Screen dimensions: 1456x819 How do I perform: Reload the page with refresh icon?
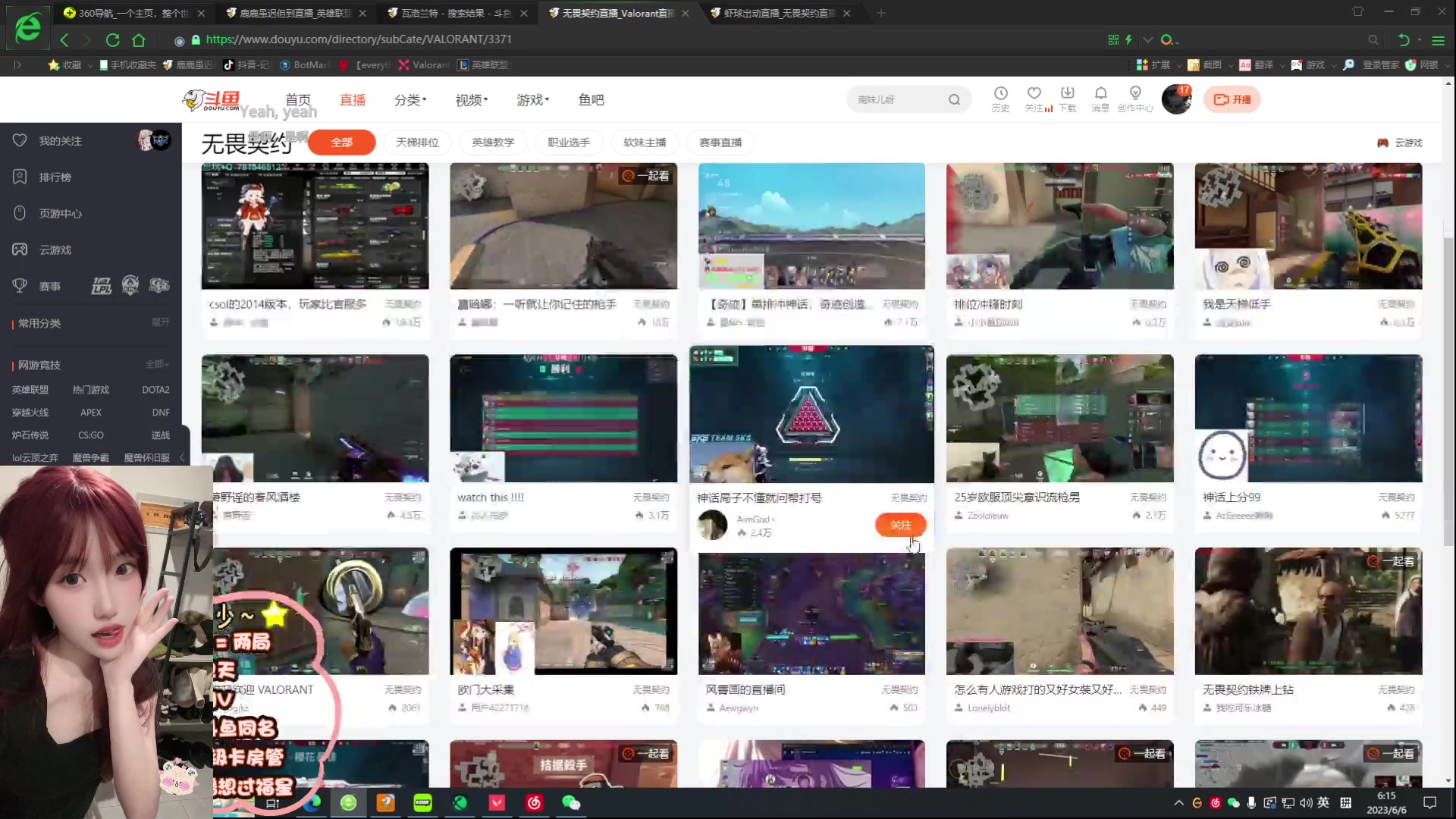113,40
